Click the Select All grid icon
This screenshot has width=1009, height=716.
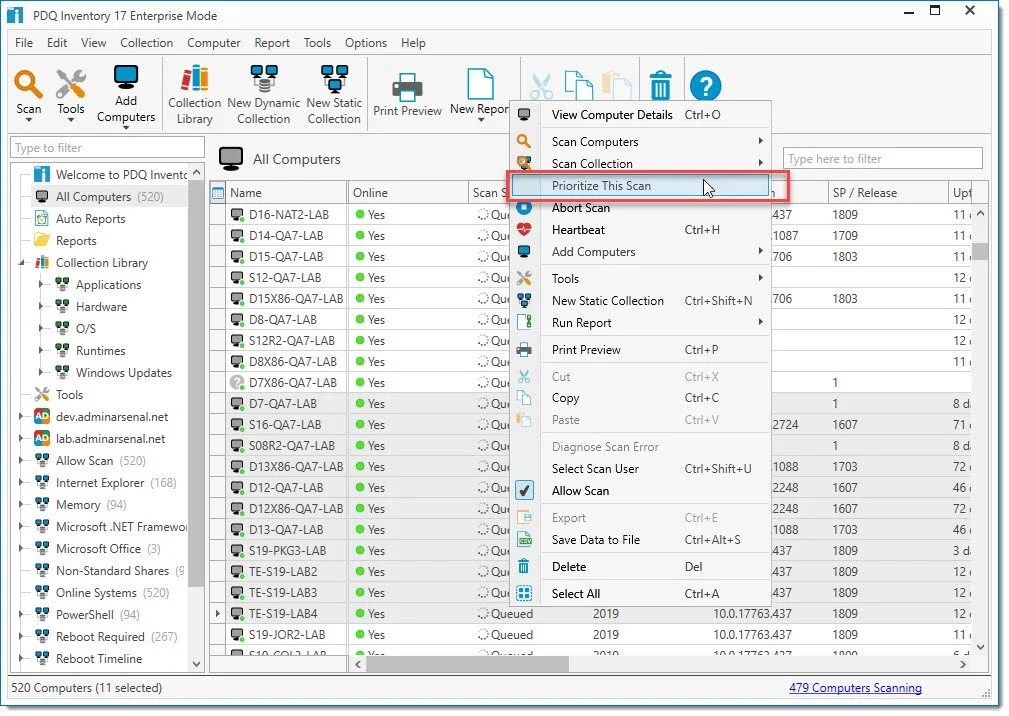coord(524,593)
